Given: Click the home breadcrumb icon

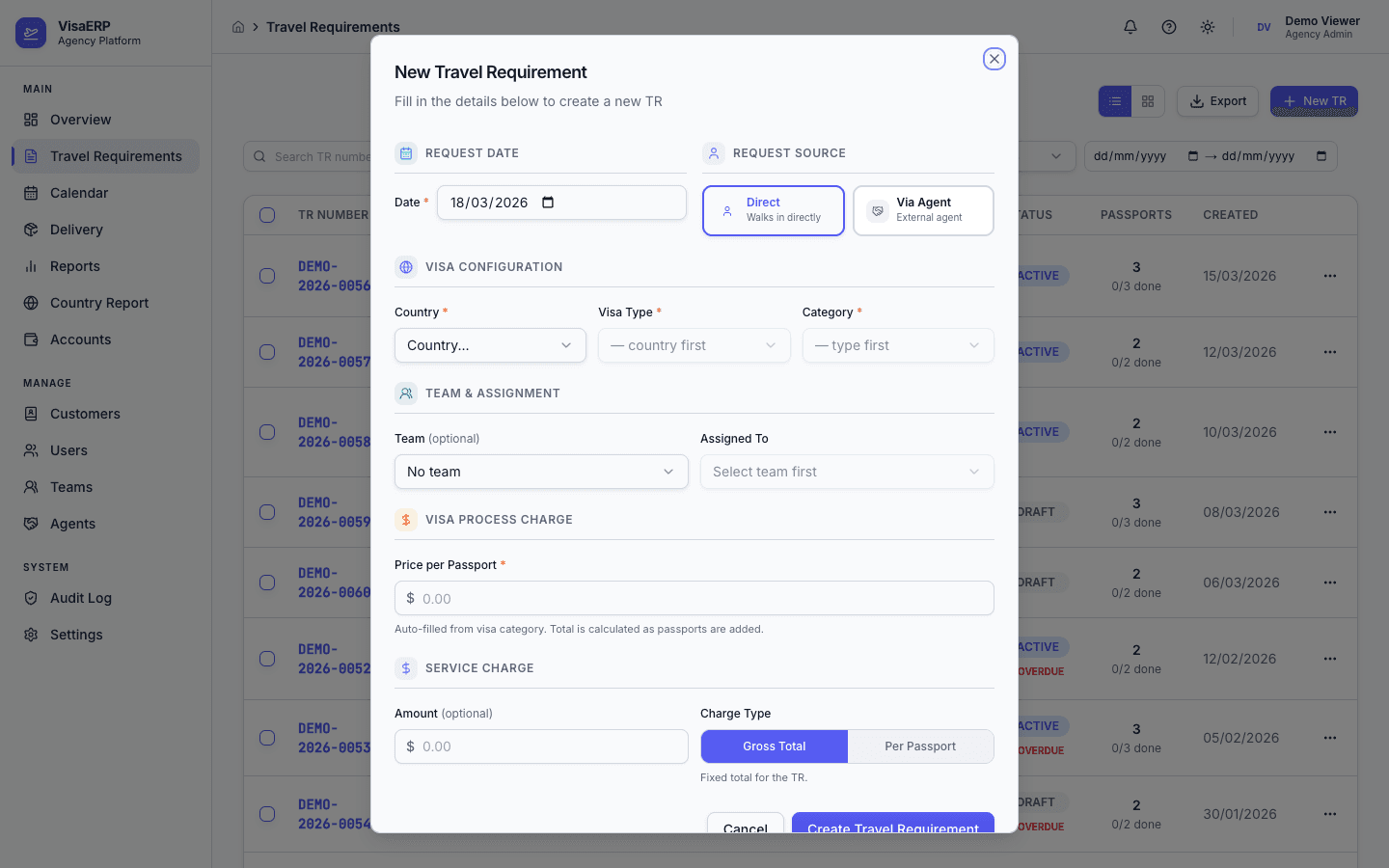Looking at the screenshot, I should 237,27.
